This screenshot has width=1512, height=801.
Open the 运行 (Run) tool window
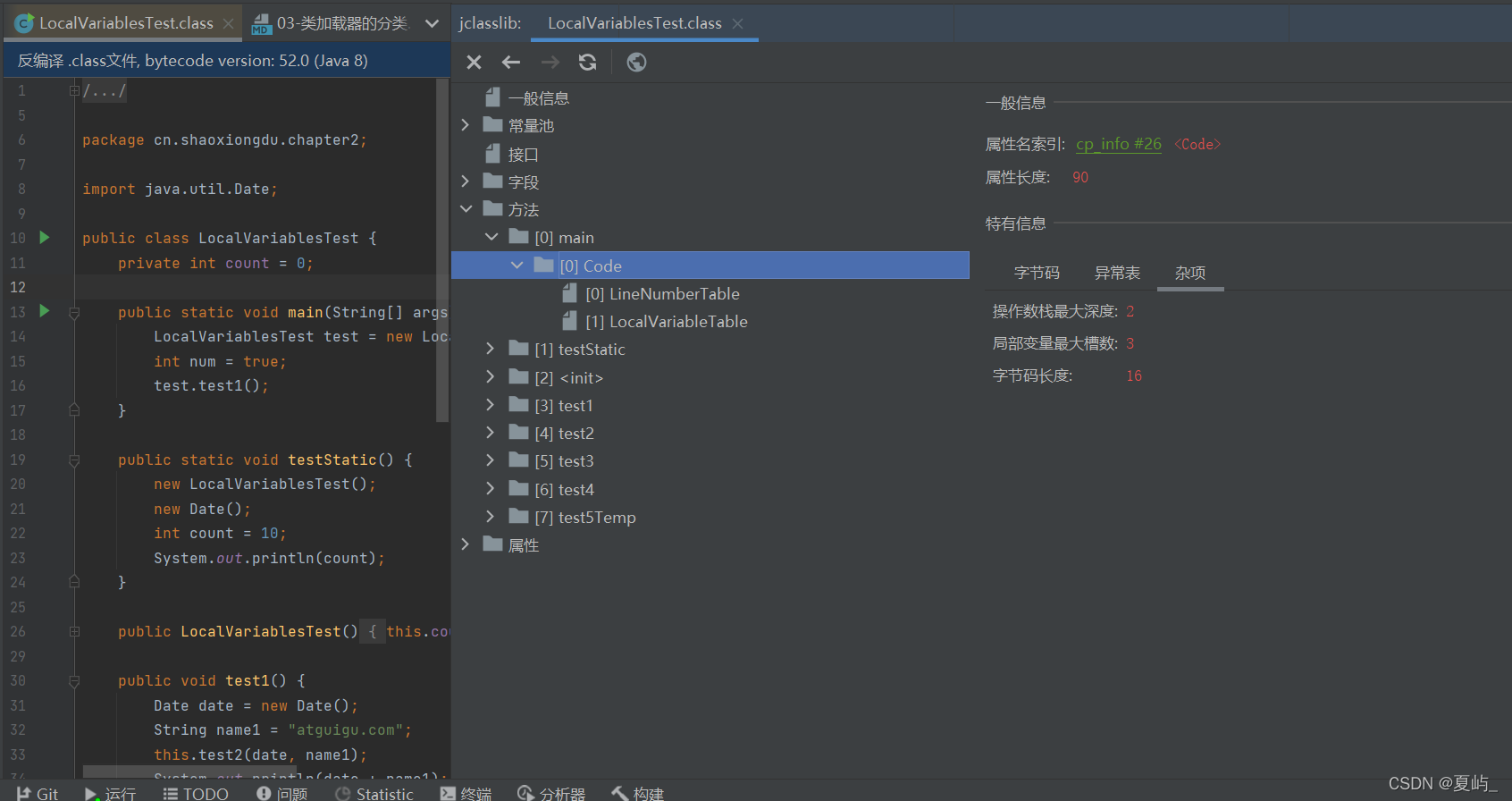110,793
